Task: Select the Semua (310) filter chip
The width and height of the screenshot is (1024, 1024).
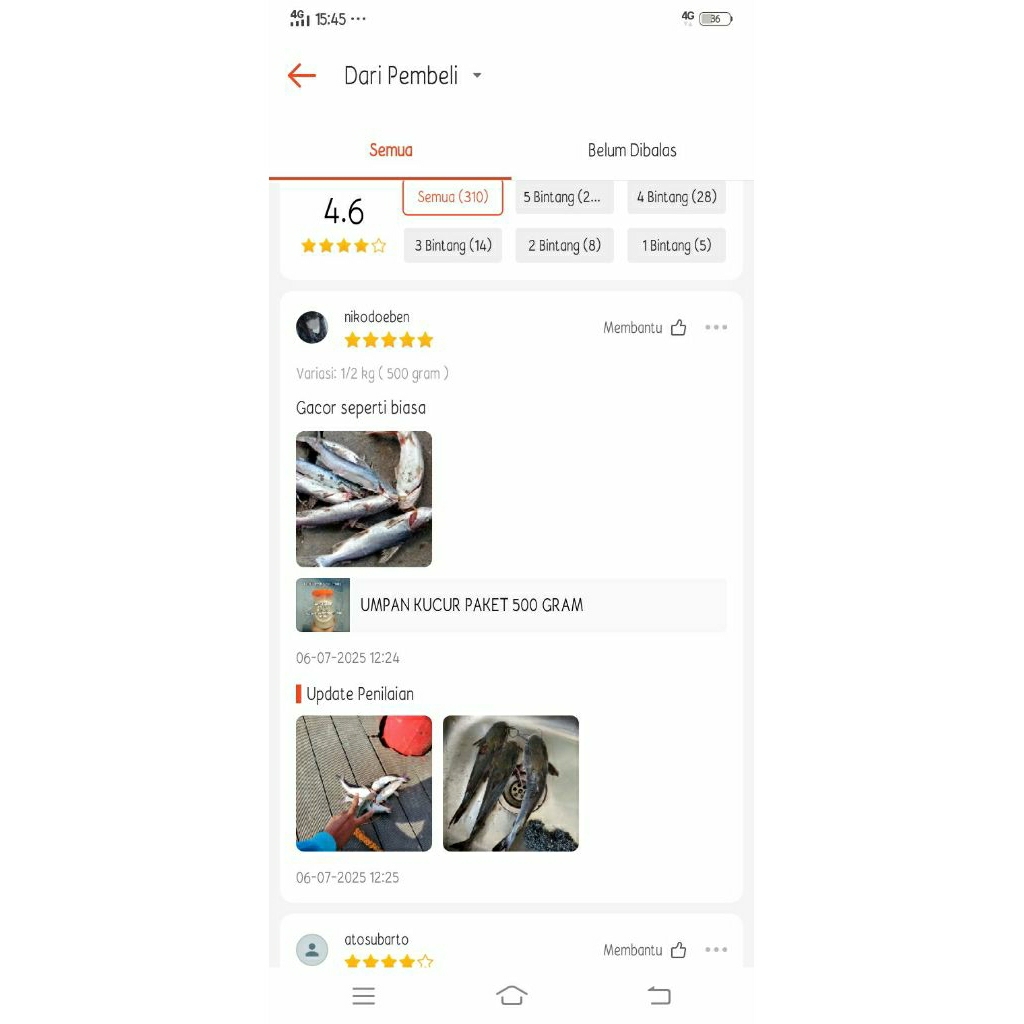Action: click(x=453, y=197)
